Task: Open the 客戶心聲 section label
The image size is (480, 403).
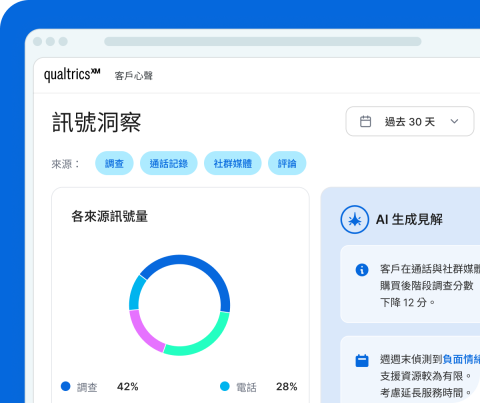Action: click(x=134, y=76)
